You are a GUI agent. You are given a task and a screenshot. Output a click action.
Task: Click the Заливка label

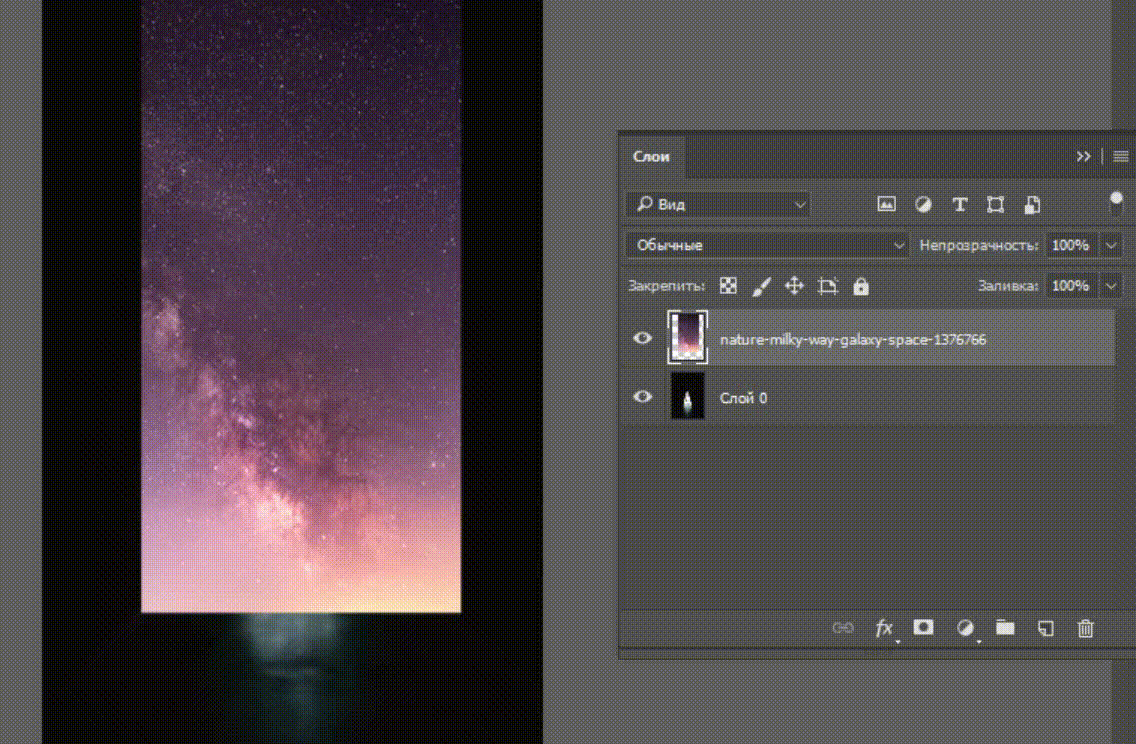click(x=1008, y=286)
